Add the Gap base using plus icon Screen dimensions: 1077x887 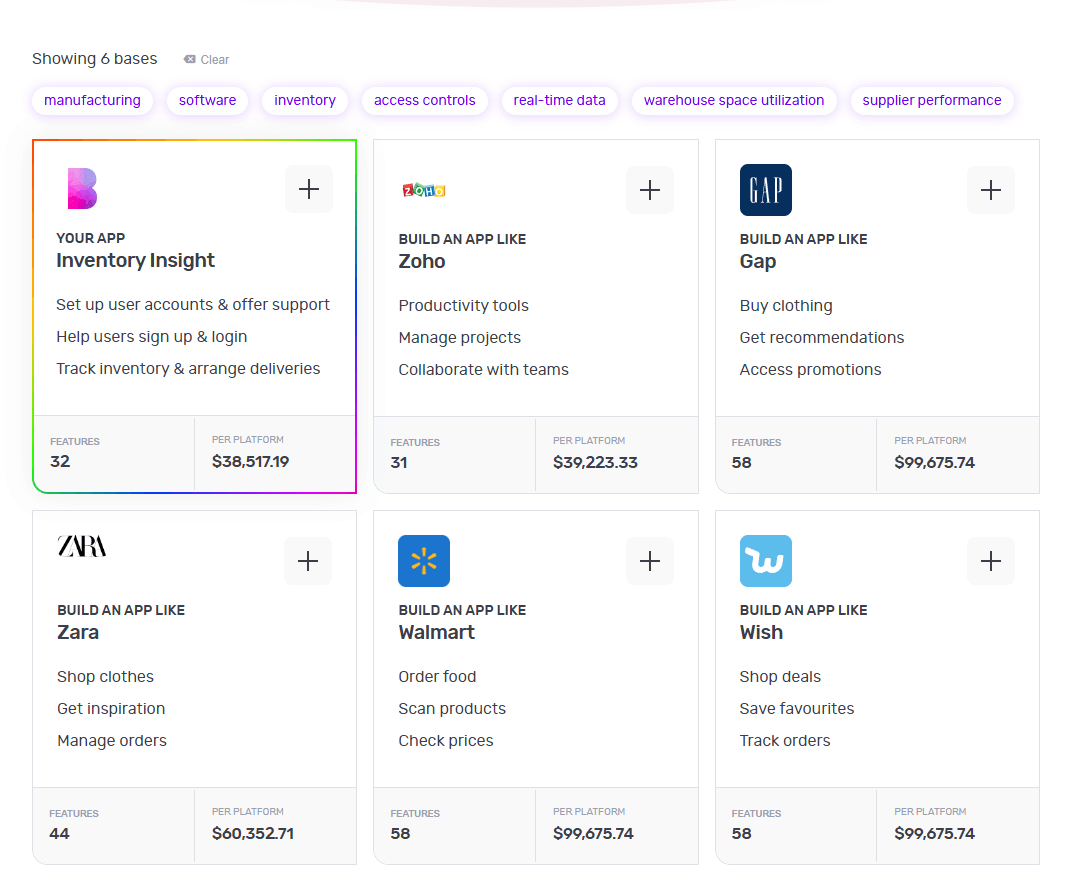(990, 190)
